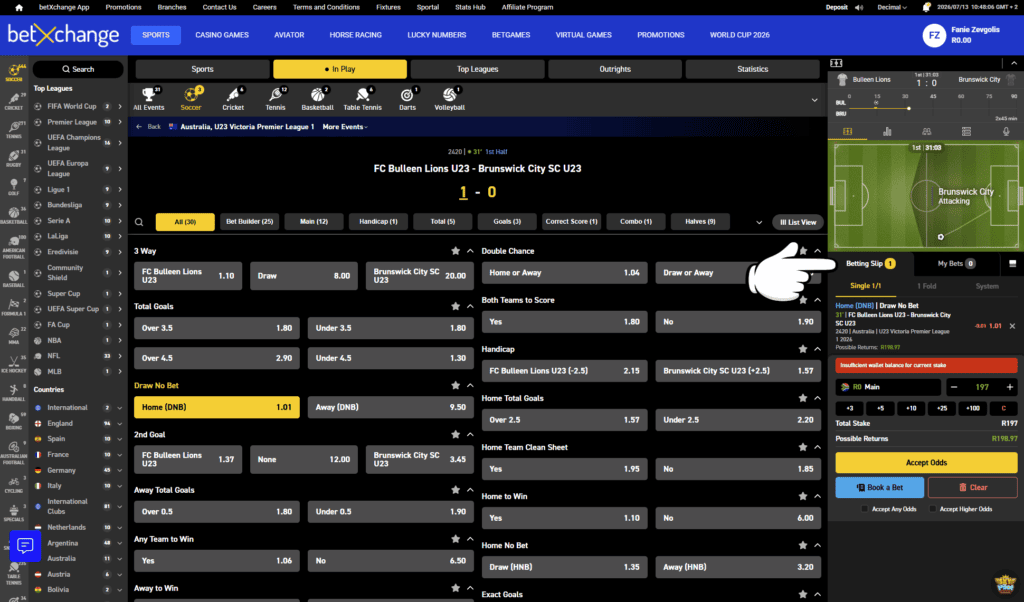Image resolution: width=1024 pixels, height=602 pixels.
Task: Click Book a Bet button
Action: point(880,487)
